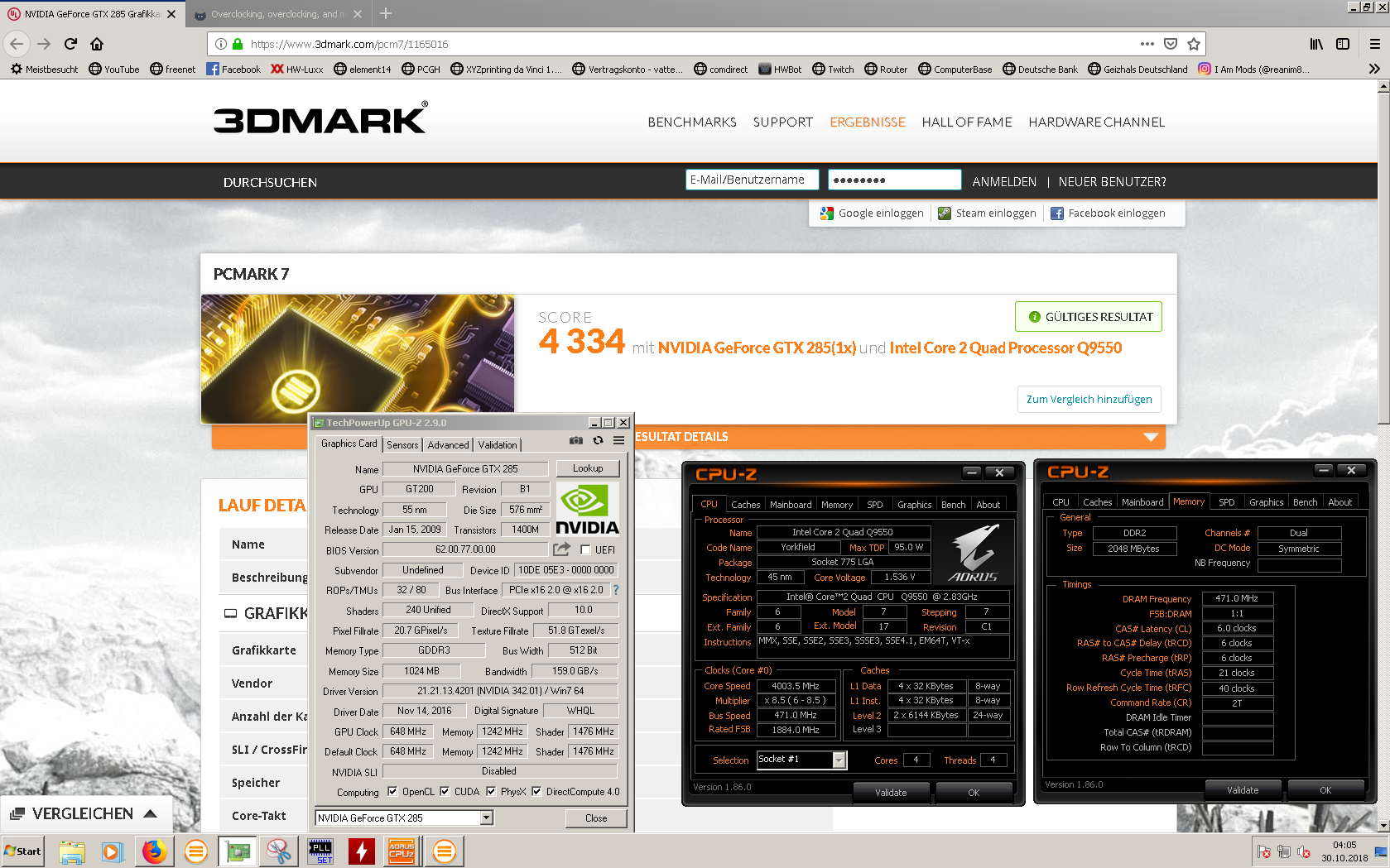The height and width of the screenshot is (868, 1390).
Task: Expand Resultat Details orange arrow
Action: 1150,437
